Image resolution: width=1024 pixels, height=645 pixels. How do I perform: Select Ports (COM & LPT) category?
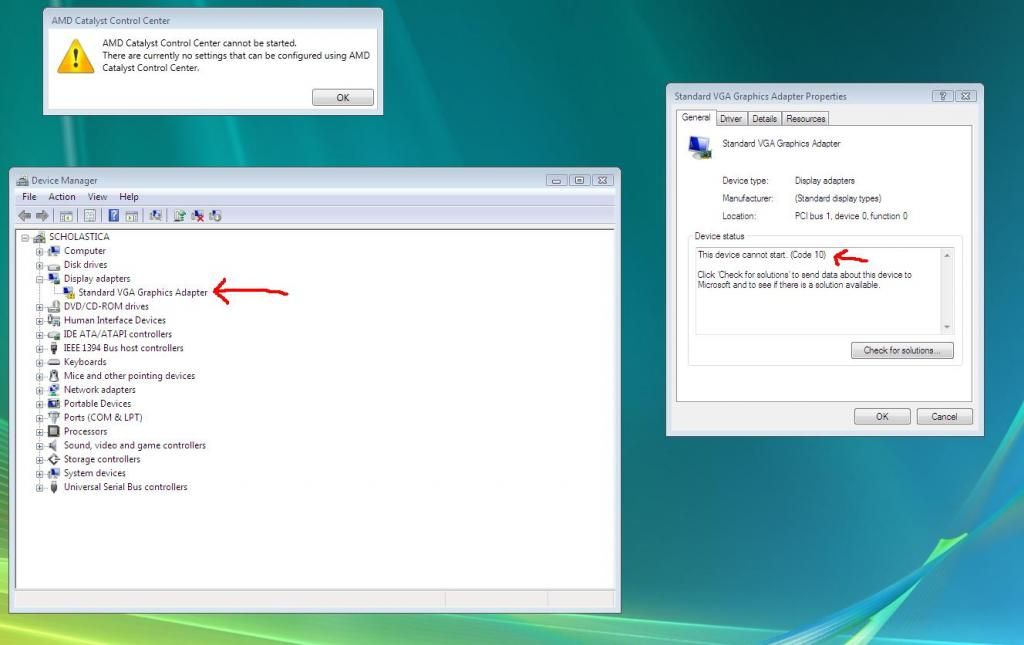click(x=103, y=417)
